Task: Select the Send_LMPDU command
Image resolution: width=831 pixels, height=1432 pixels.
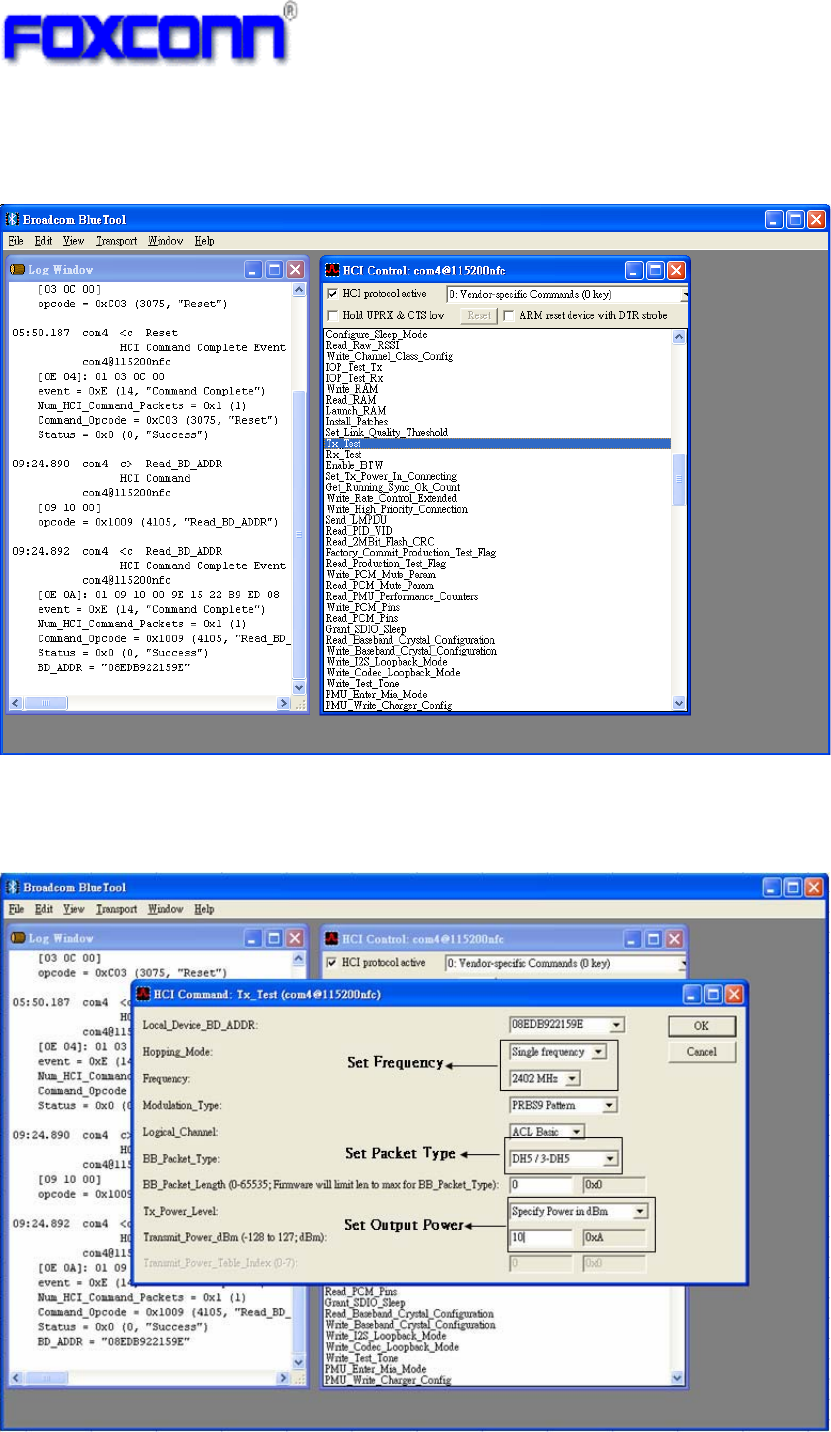Action: (355, 520)
